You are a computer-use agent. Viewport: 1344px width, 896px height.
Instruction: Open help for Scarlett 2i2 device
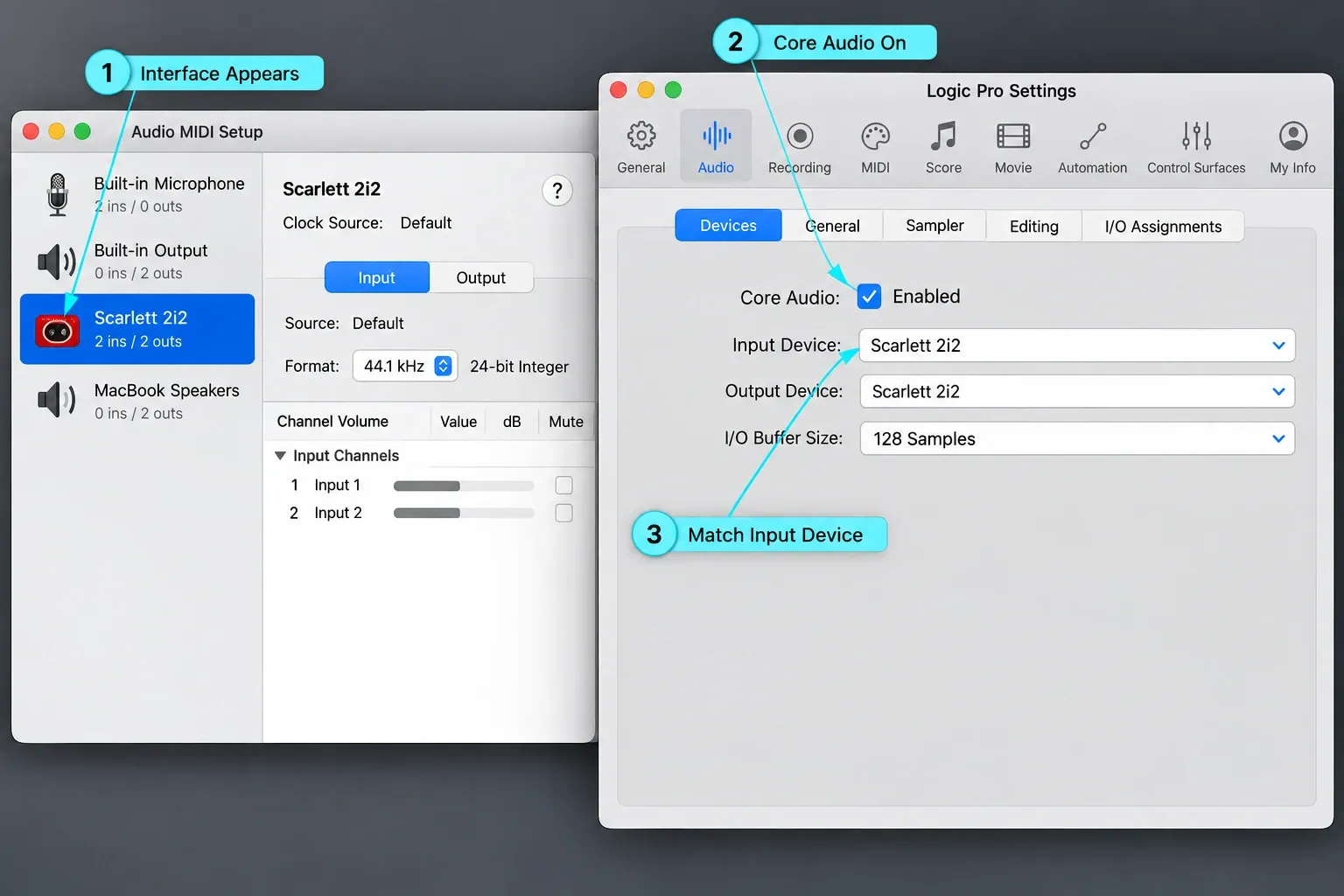(557, 190)
